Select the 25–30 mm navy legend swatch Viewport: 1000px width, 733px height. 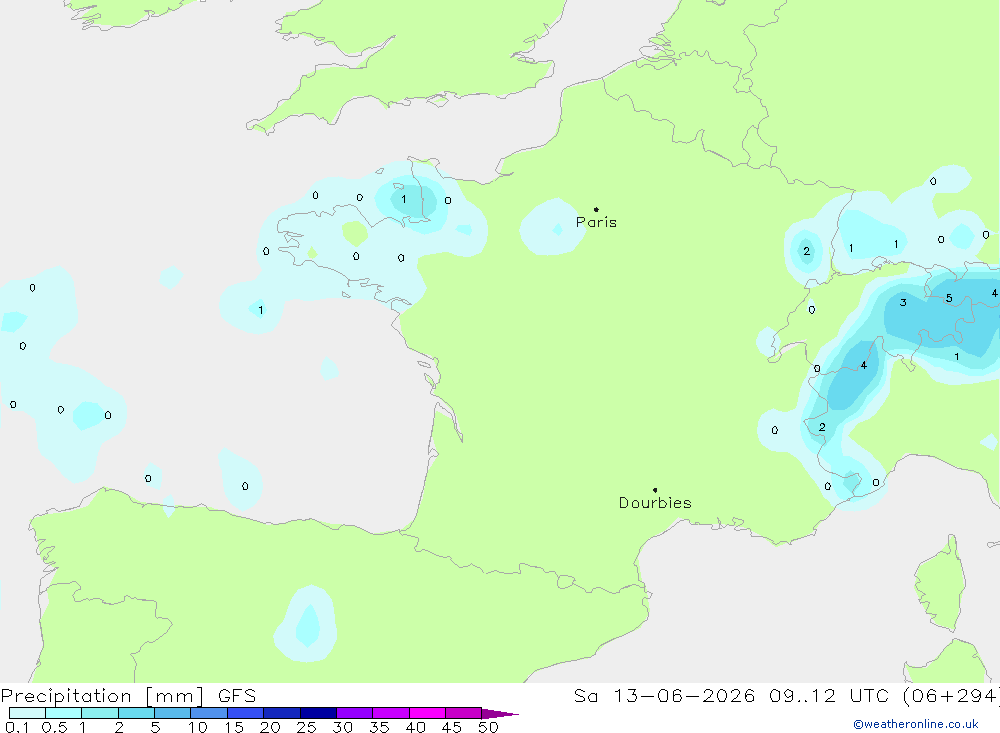pyautogui.click(x=318, y=713)
